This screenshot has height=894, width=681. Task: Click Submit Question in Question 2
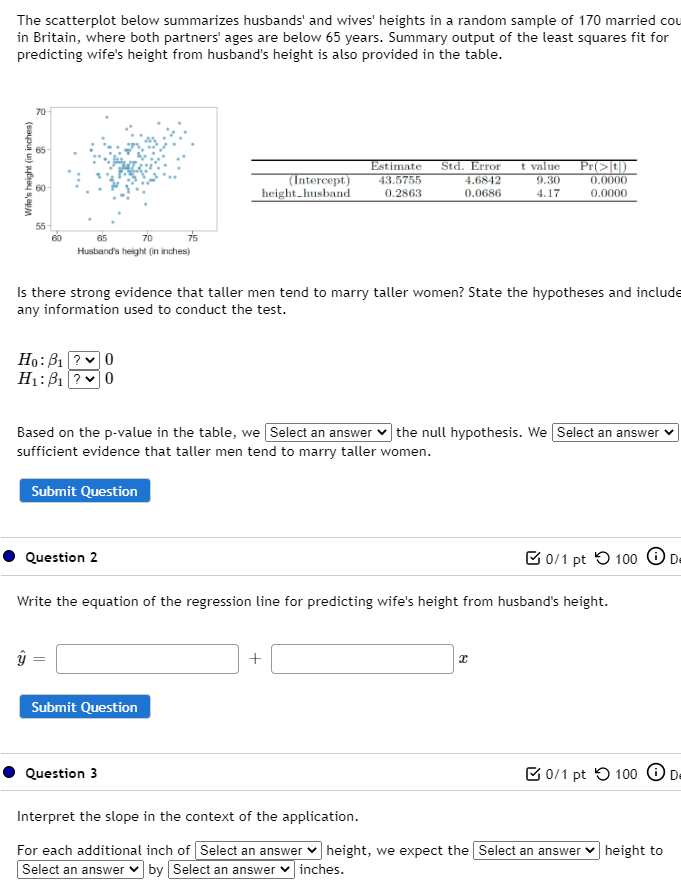tap(84, 706)
